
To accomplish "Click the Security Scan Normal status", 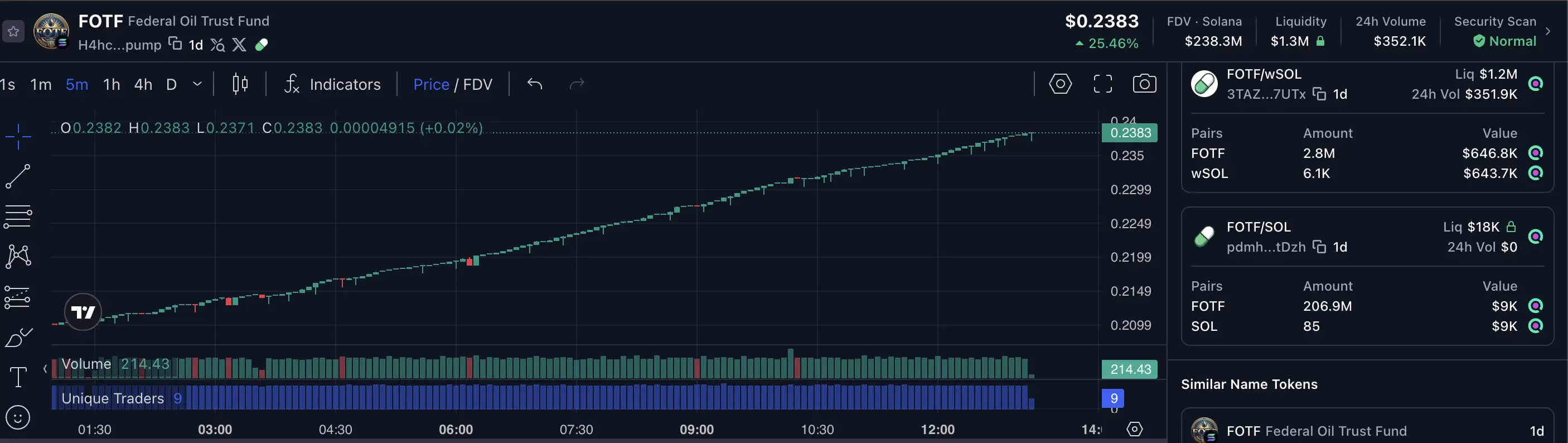I will [x=1504, y=41].
